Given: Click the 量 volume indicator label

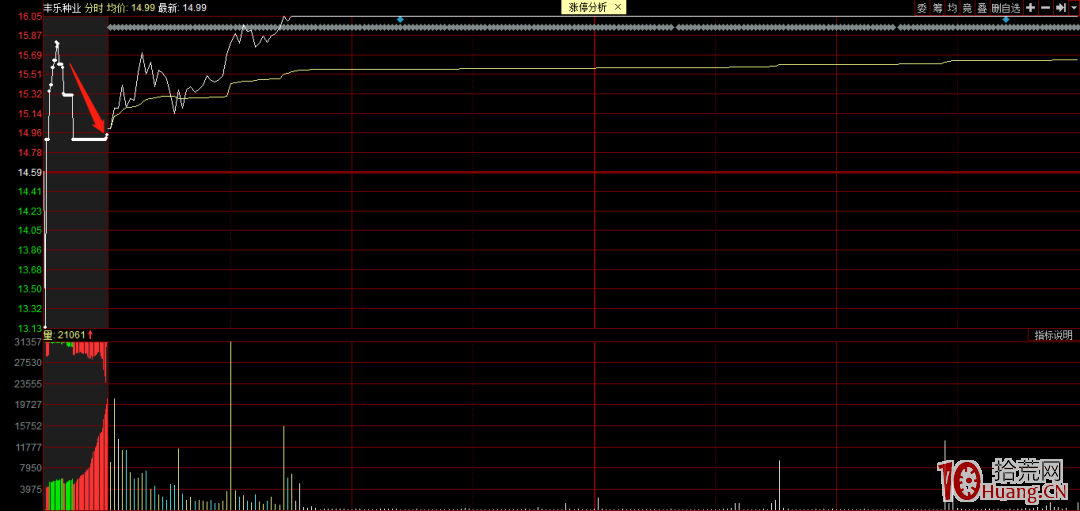Looking at the screenshot, I should click(x=47, y=335).
